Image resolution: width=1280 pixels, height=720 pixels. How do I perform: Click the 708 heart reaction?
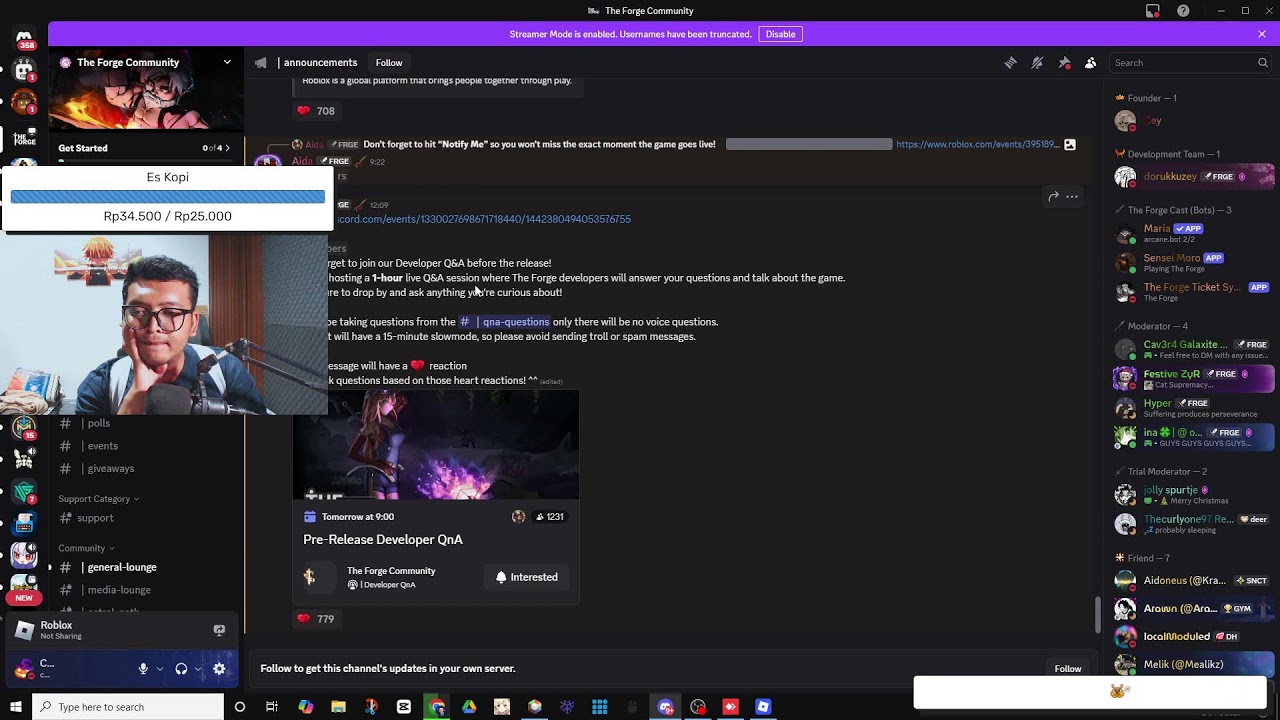click(315, 111)
